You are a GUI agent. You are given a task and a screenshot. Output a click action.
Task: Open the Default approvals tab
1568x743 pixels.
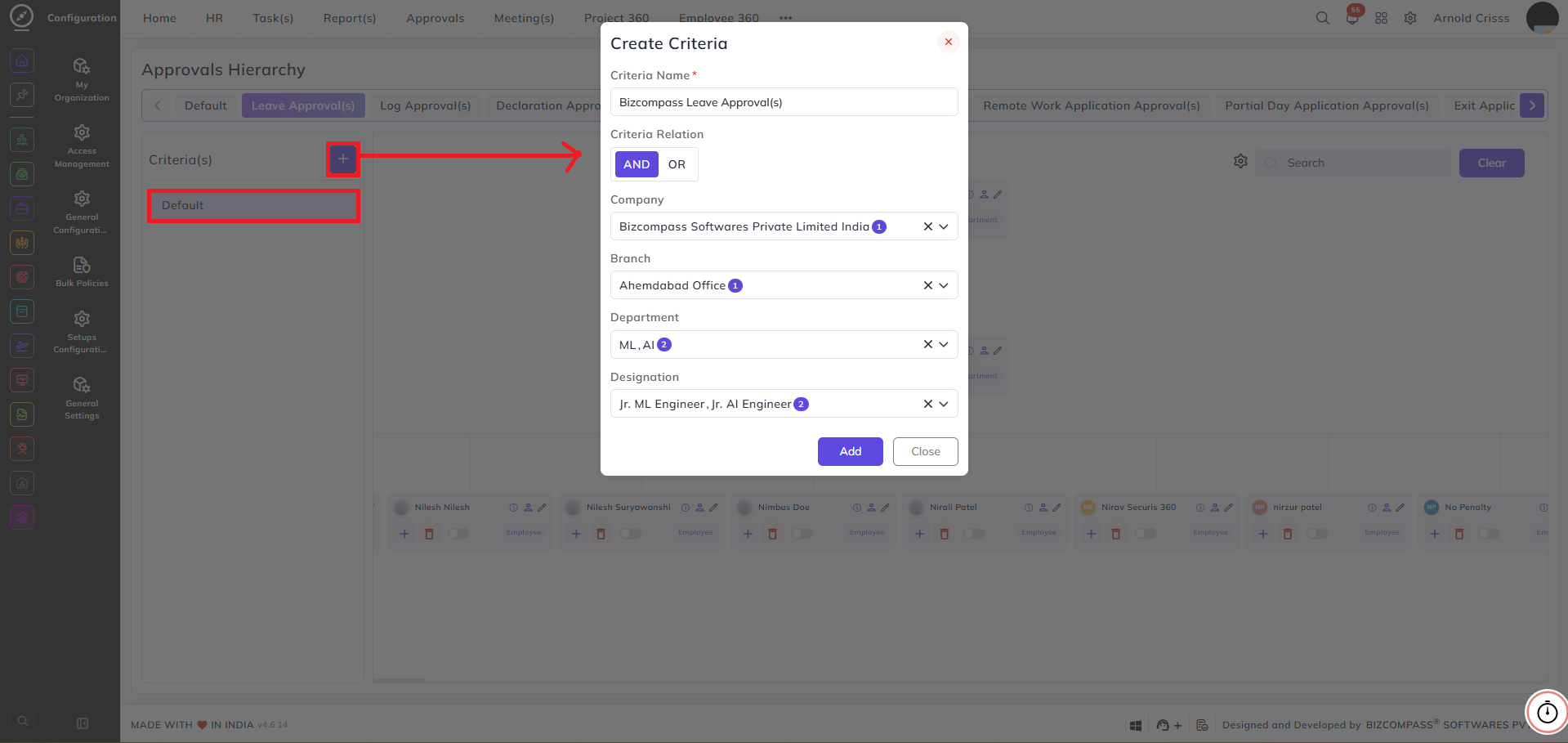(x=205, y=105)
